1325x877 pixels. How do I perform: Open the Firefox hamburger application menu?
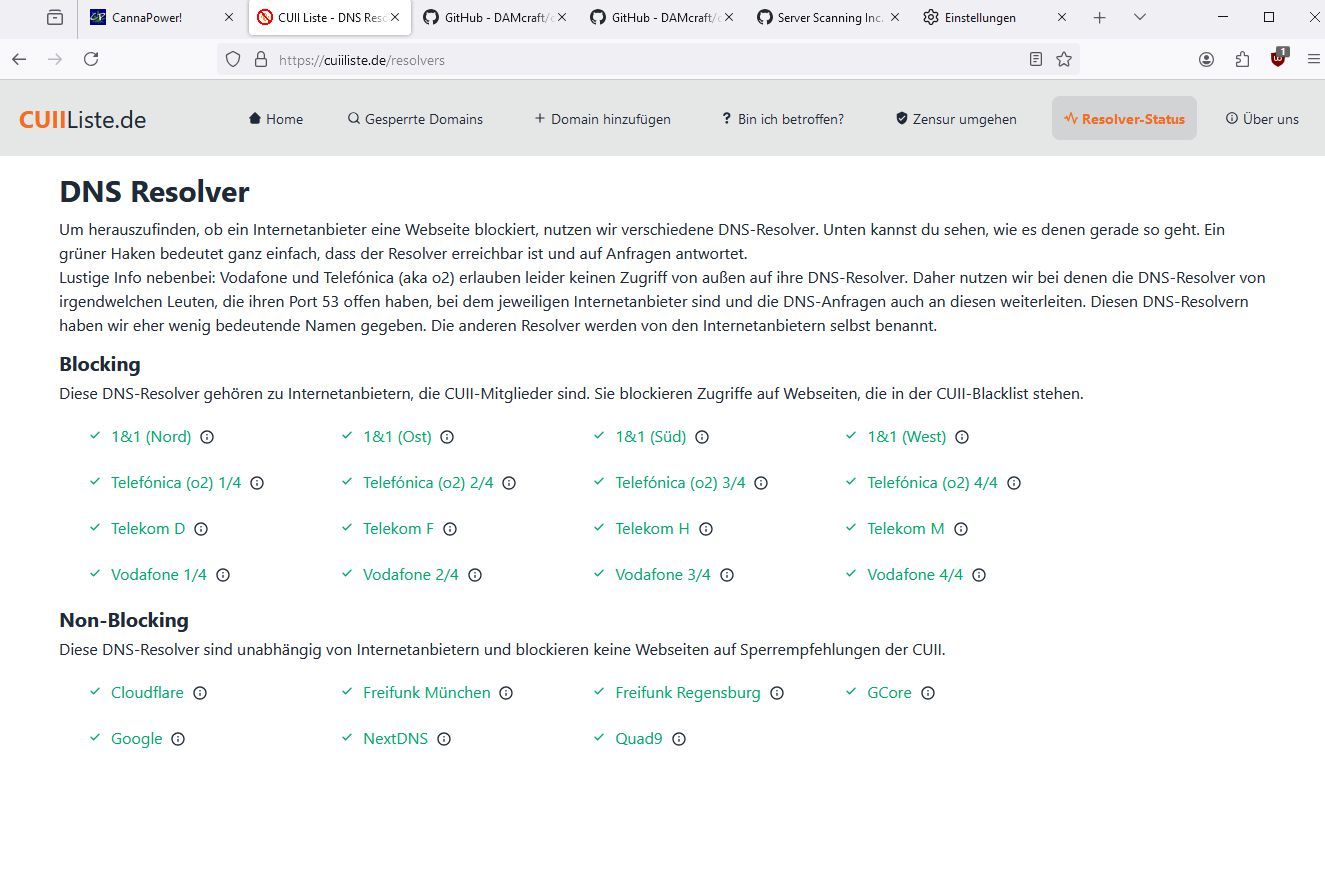tap(1313, 60)
